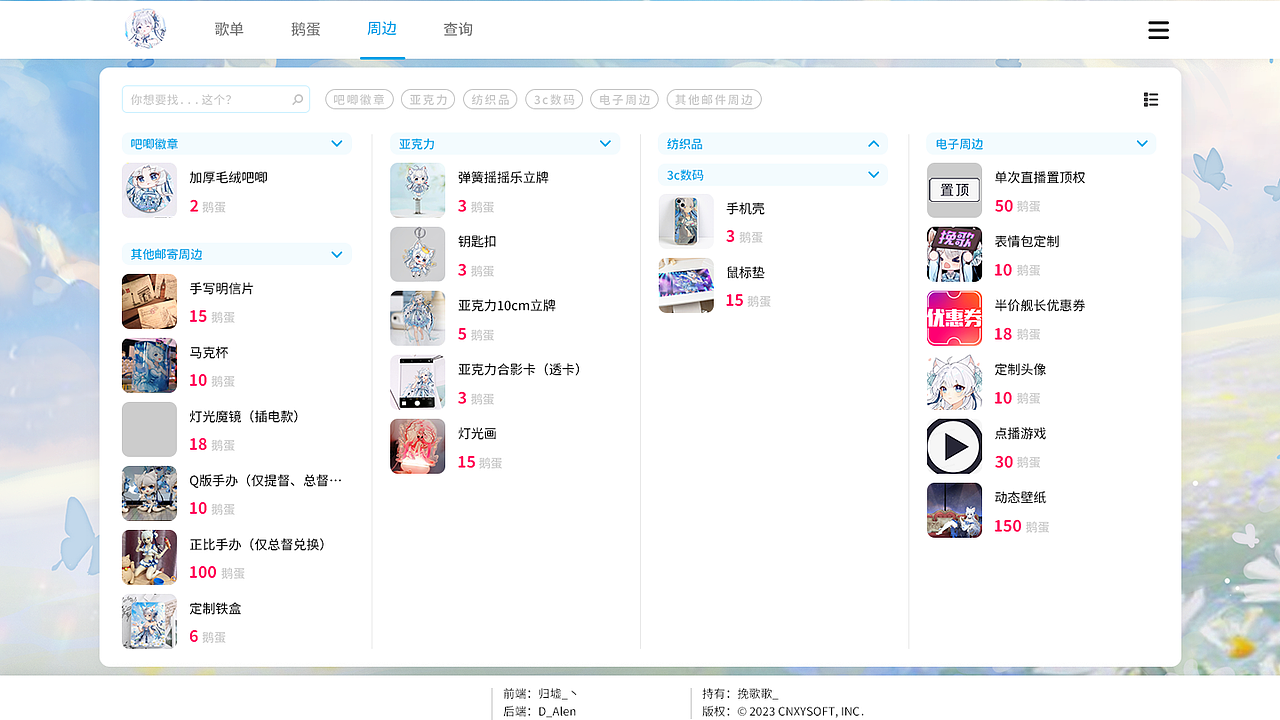1280x720 pixels.
Task: Click the gray placeholder icon for 灯光魔镜
Action: 149,429
